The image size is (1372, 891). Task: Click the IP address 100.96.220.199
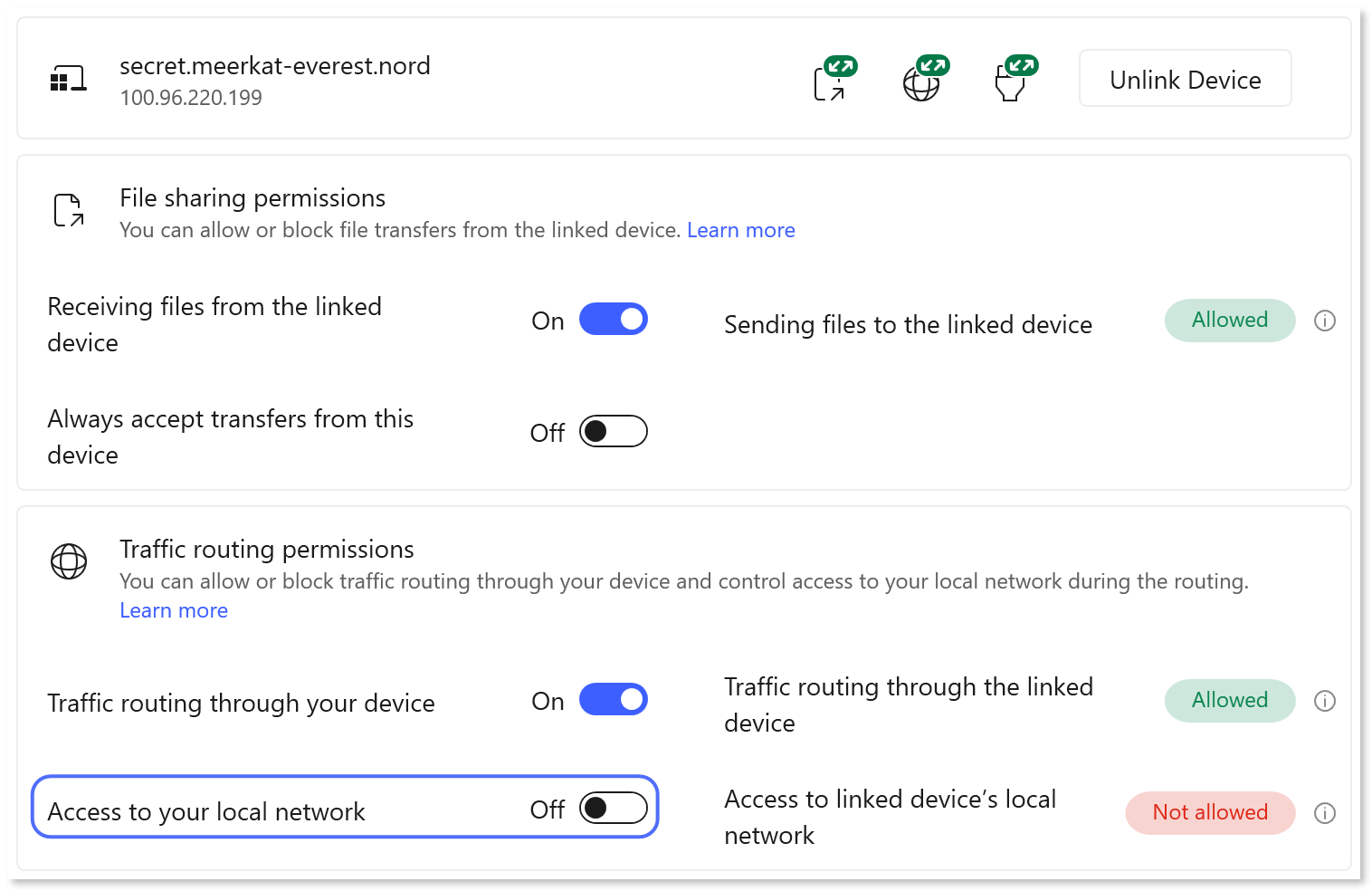click(191, 97)
